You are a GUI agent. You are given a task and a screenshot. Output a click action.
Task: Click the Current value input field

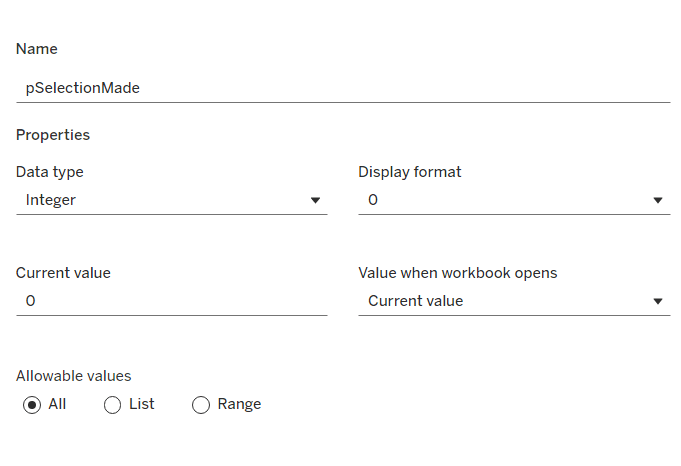tap(171, 301)
